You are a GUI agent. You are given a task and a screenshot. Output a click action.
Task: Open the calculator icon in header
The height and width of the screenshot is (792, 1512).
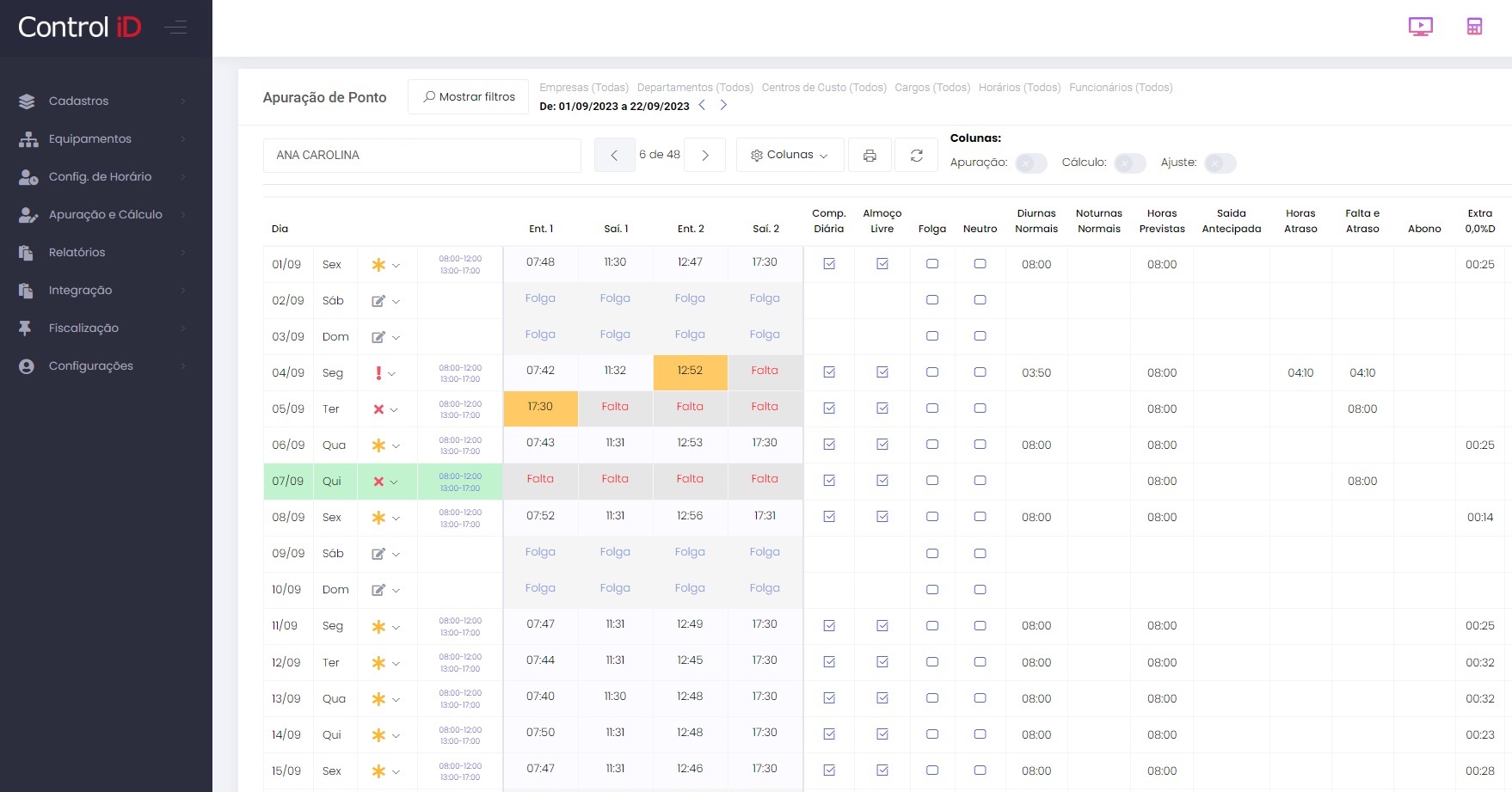click(x=1474, y=27)
